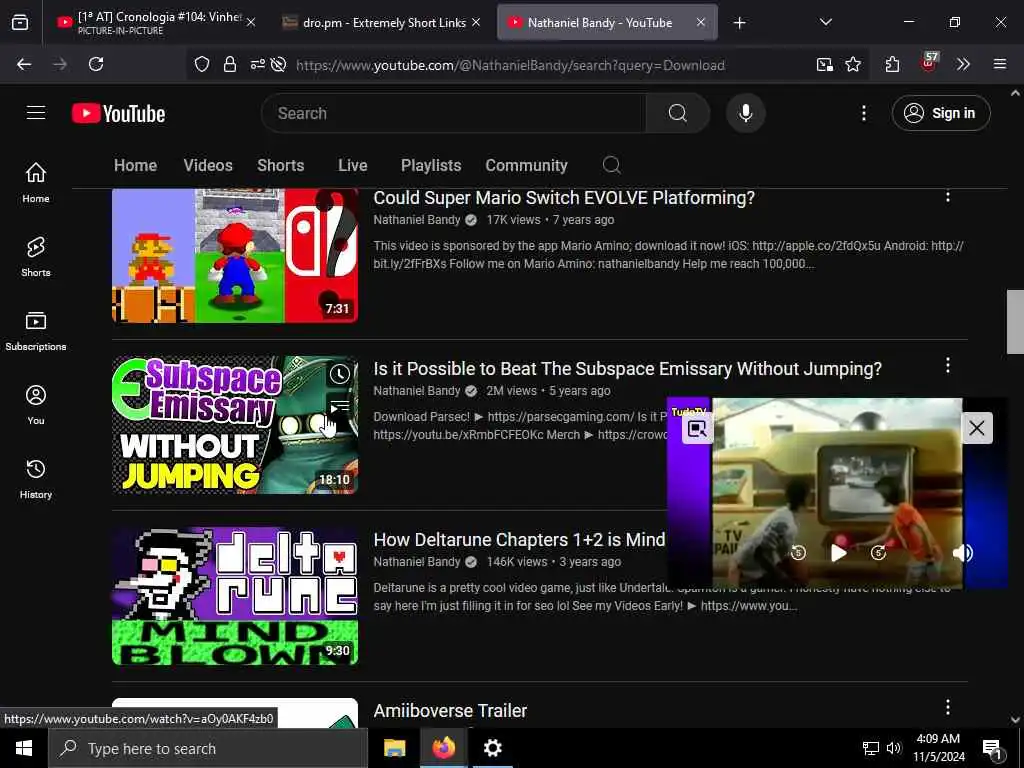1024x768 pixels.
Task: Open the How Deltarune Chapters 1+2 video title
Action: point(519,540)
